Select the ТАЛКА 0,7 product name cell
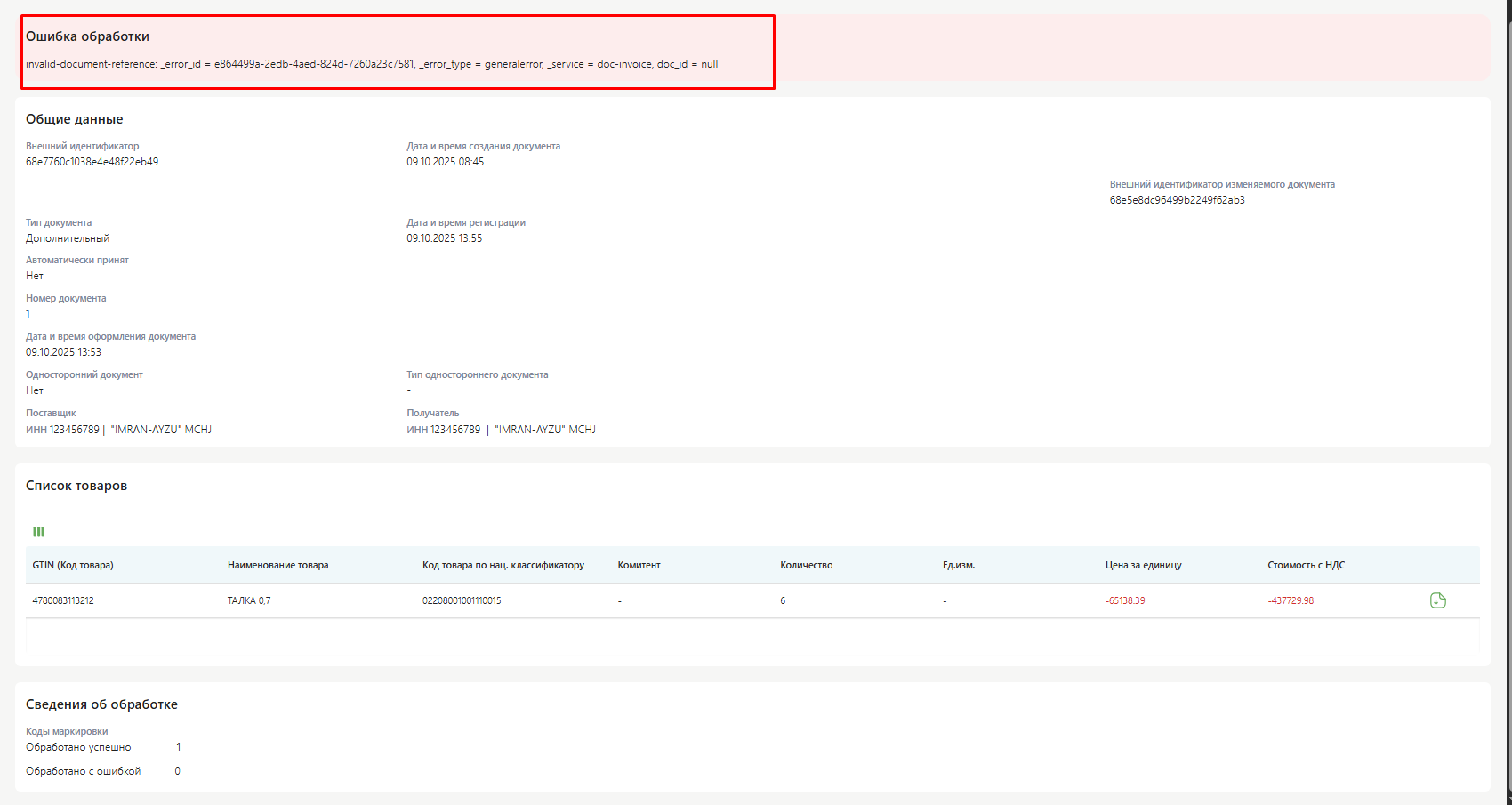The width and height of the screenshot is (1512, 805). (x=249, y=600)
